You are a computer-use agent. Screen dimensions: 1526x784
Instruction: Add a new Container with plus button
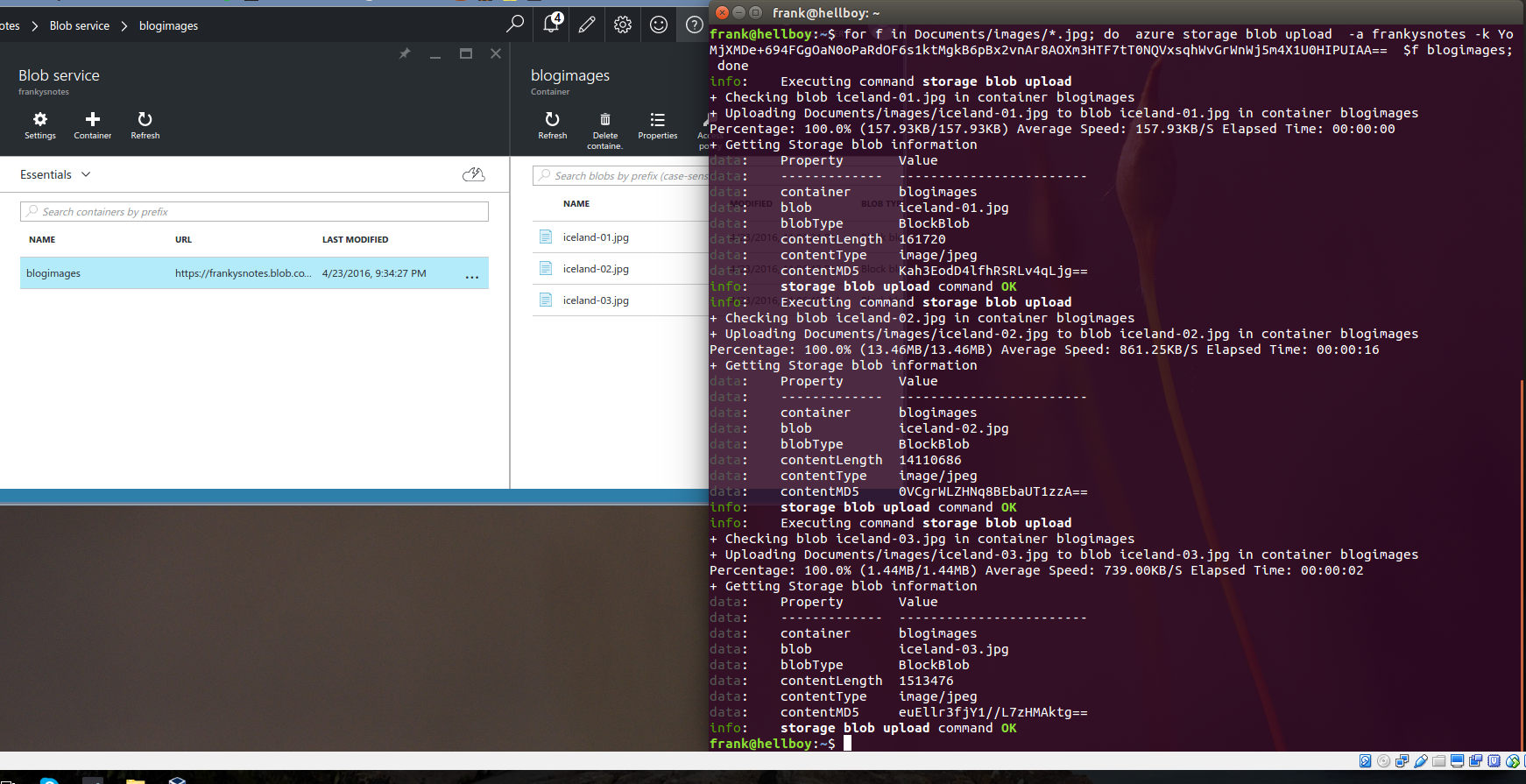[93, 125]
